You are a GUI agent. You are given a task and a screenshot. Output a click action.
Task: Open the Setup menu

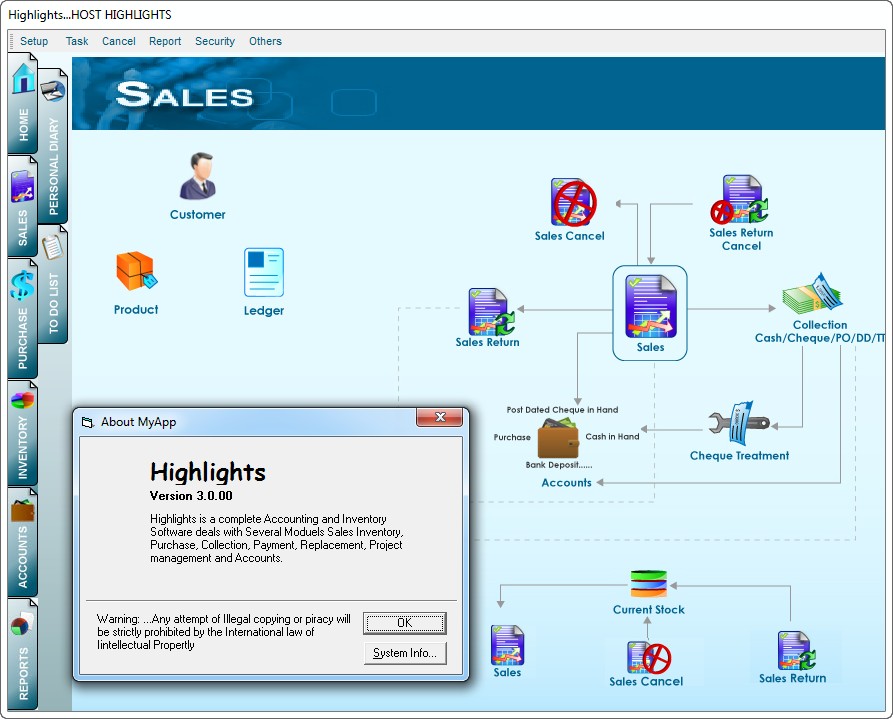click(34, 41)
